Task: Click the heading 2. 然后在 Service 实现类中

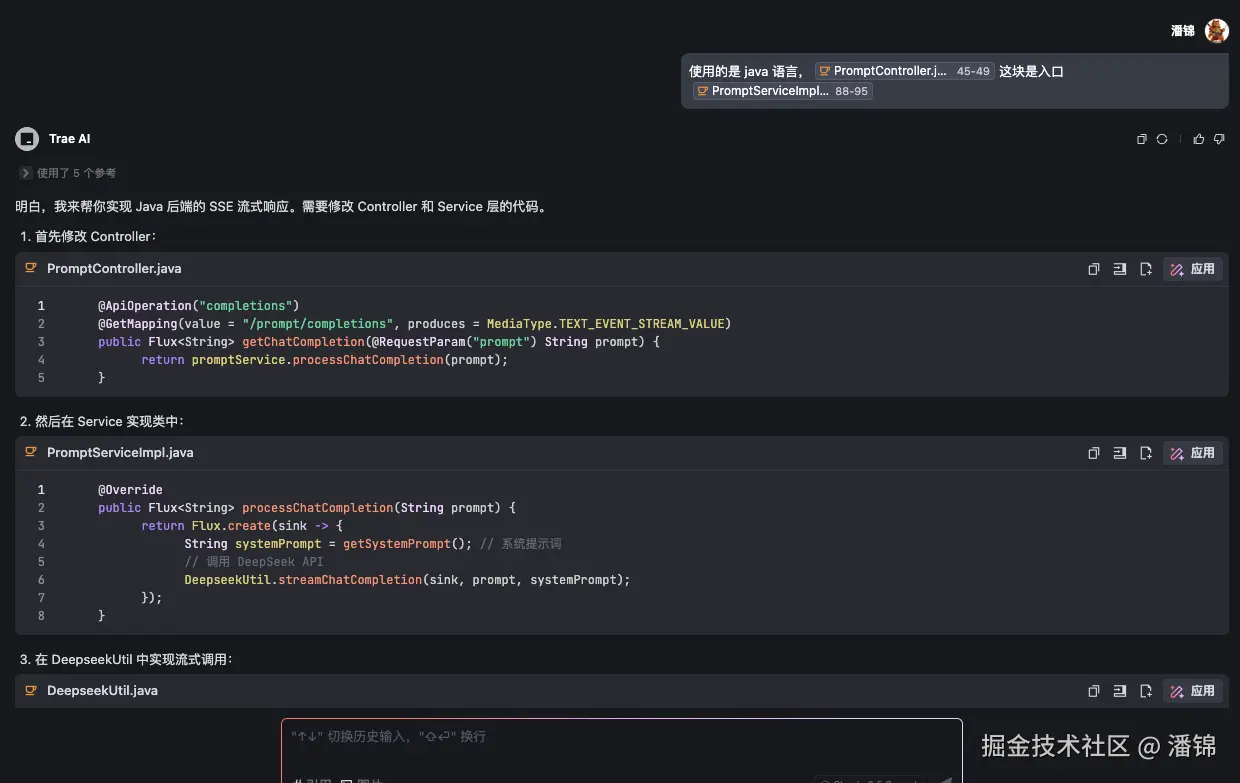Action: pos(102,422)
